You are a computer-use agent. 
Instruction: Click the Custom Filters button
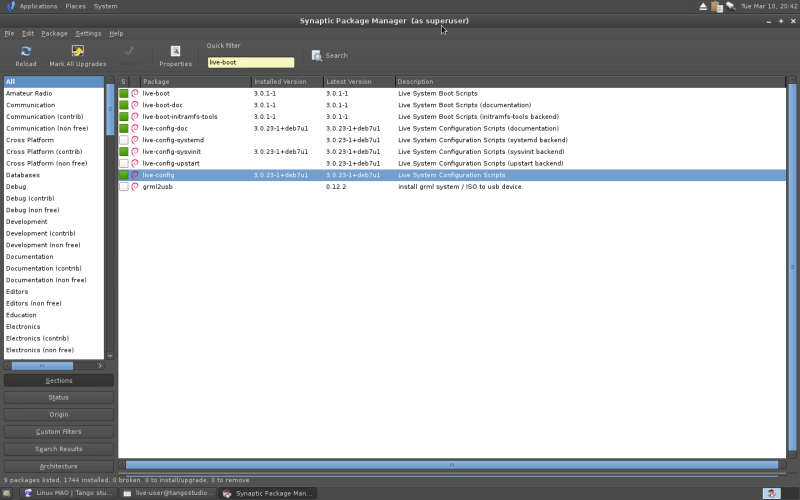(x=59, y=432)
